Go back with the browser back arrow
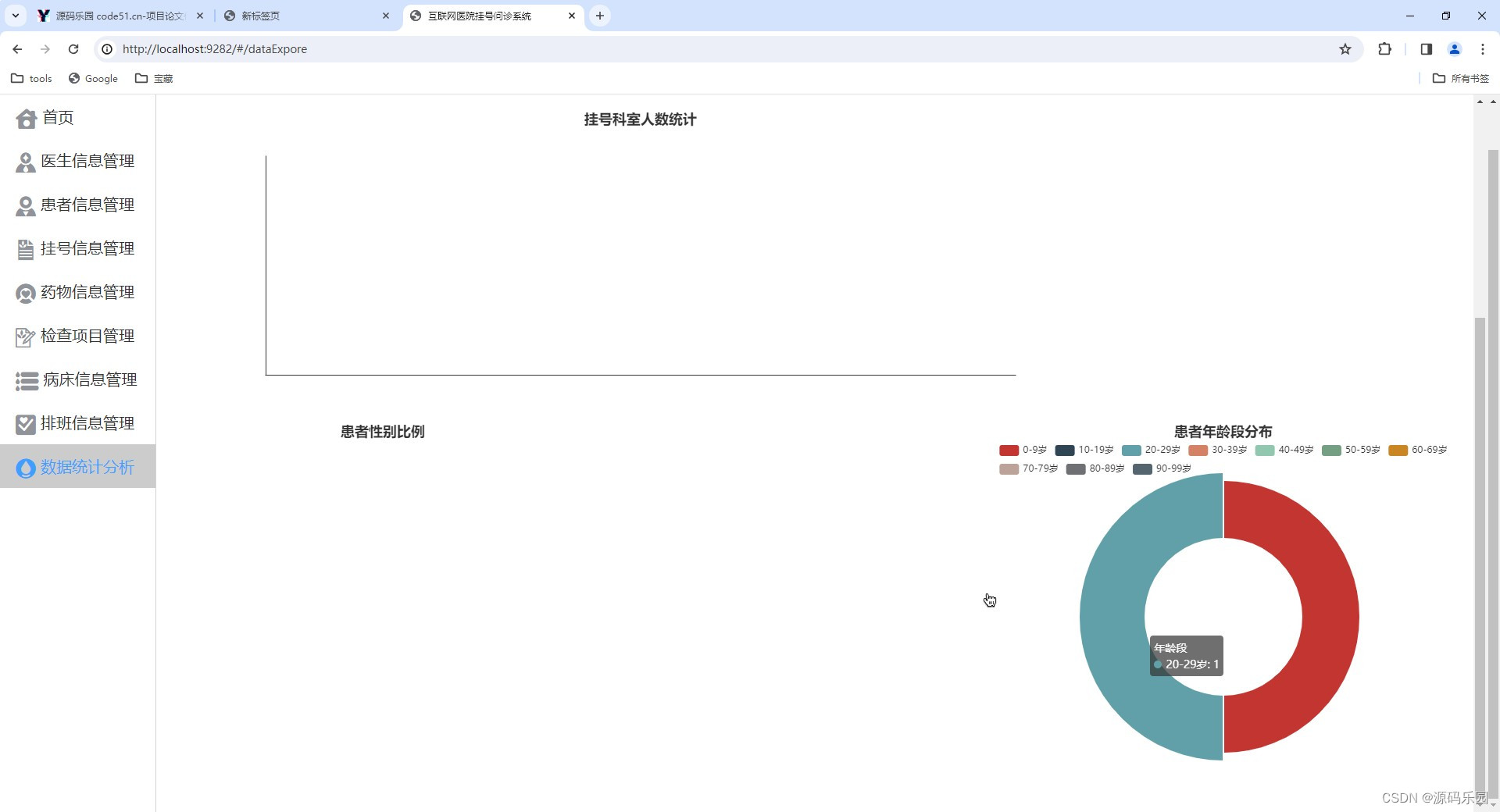The image size is (1500, 812). click(17, 49)
